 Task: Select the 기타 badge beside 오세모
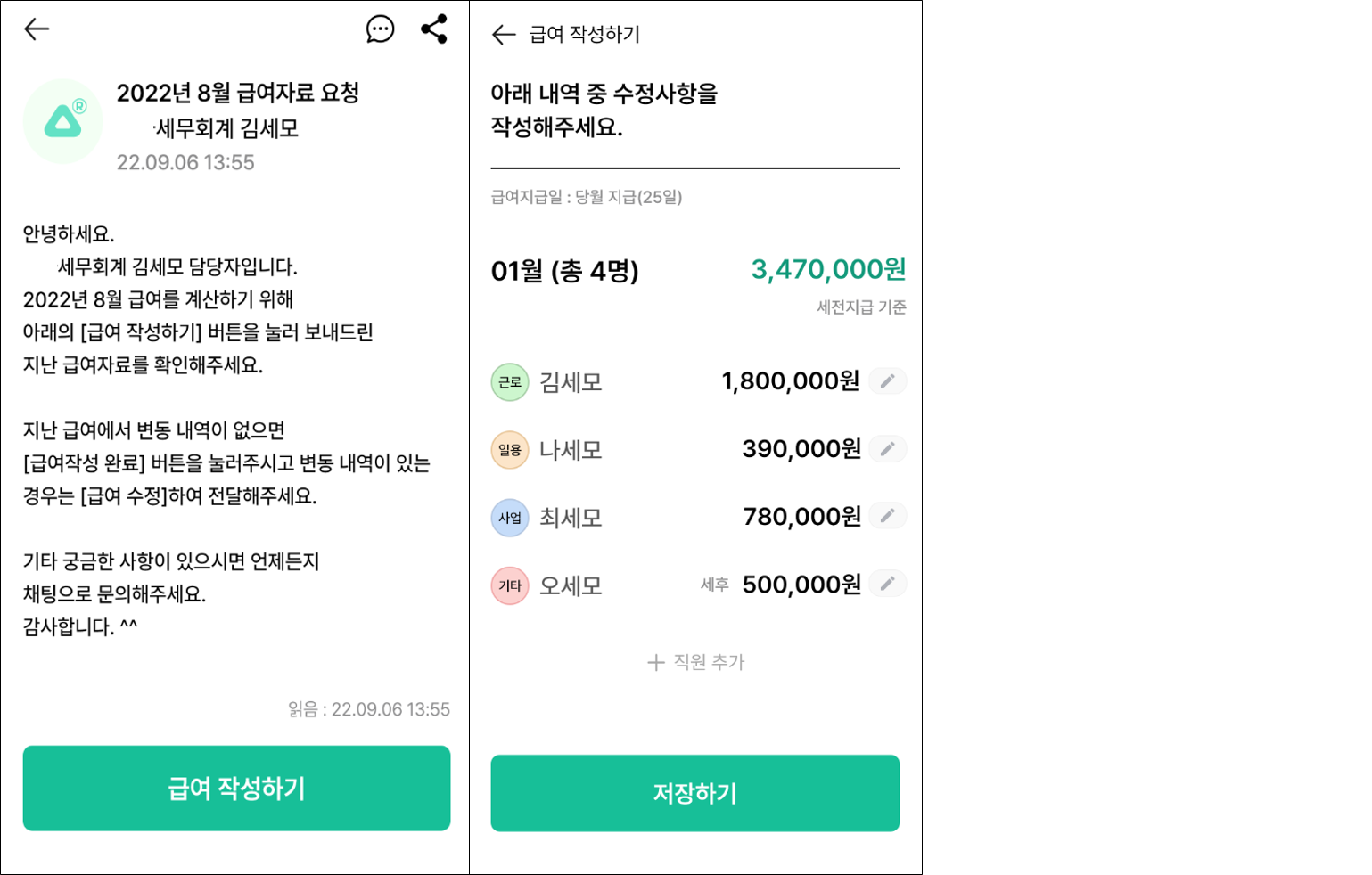pos(510,585)
